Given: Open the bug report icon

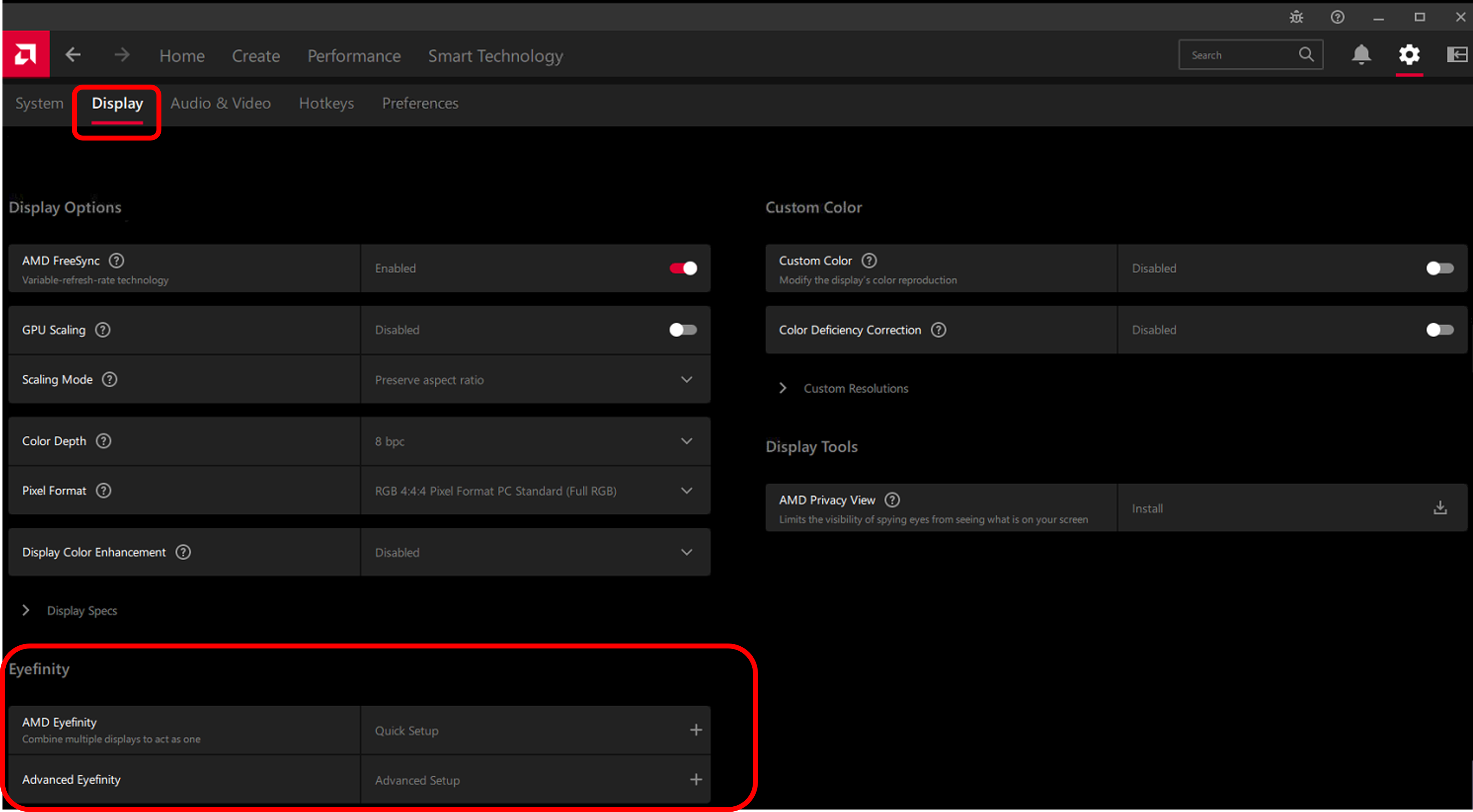Looking at the screenshot, I should [1296, 17].
